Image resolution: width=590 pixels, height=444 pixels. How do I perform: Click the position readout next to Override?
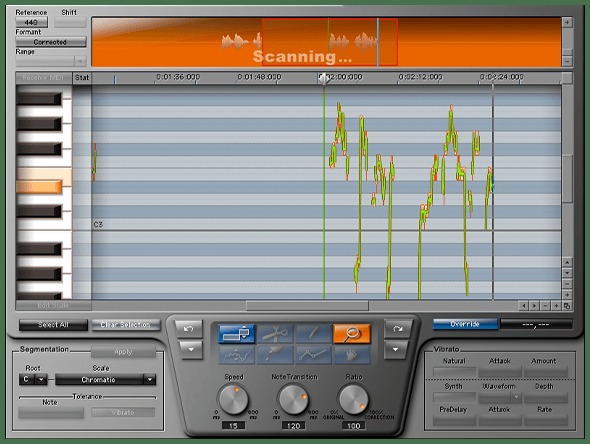click(536, 324)
